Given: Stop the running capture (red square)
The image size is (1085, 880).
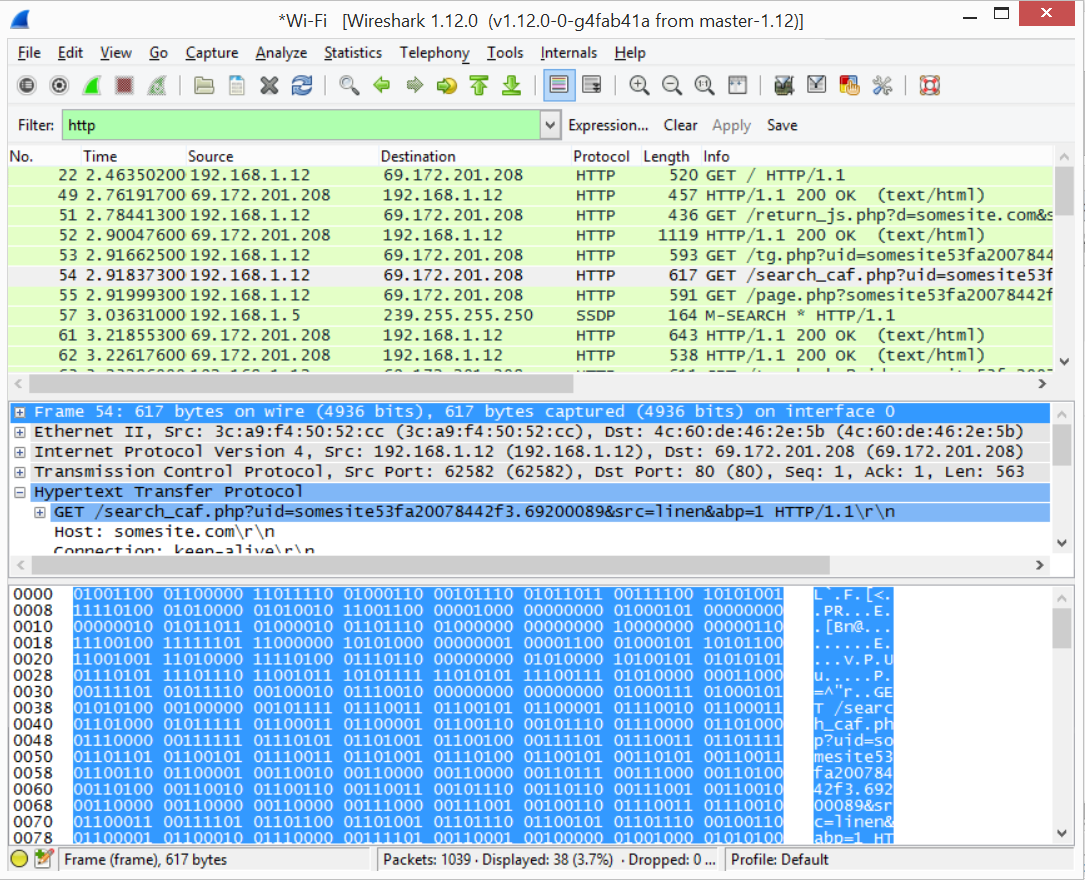Looking at the screenshot, I should (125, 86).
